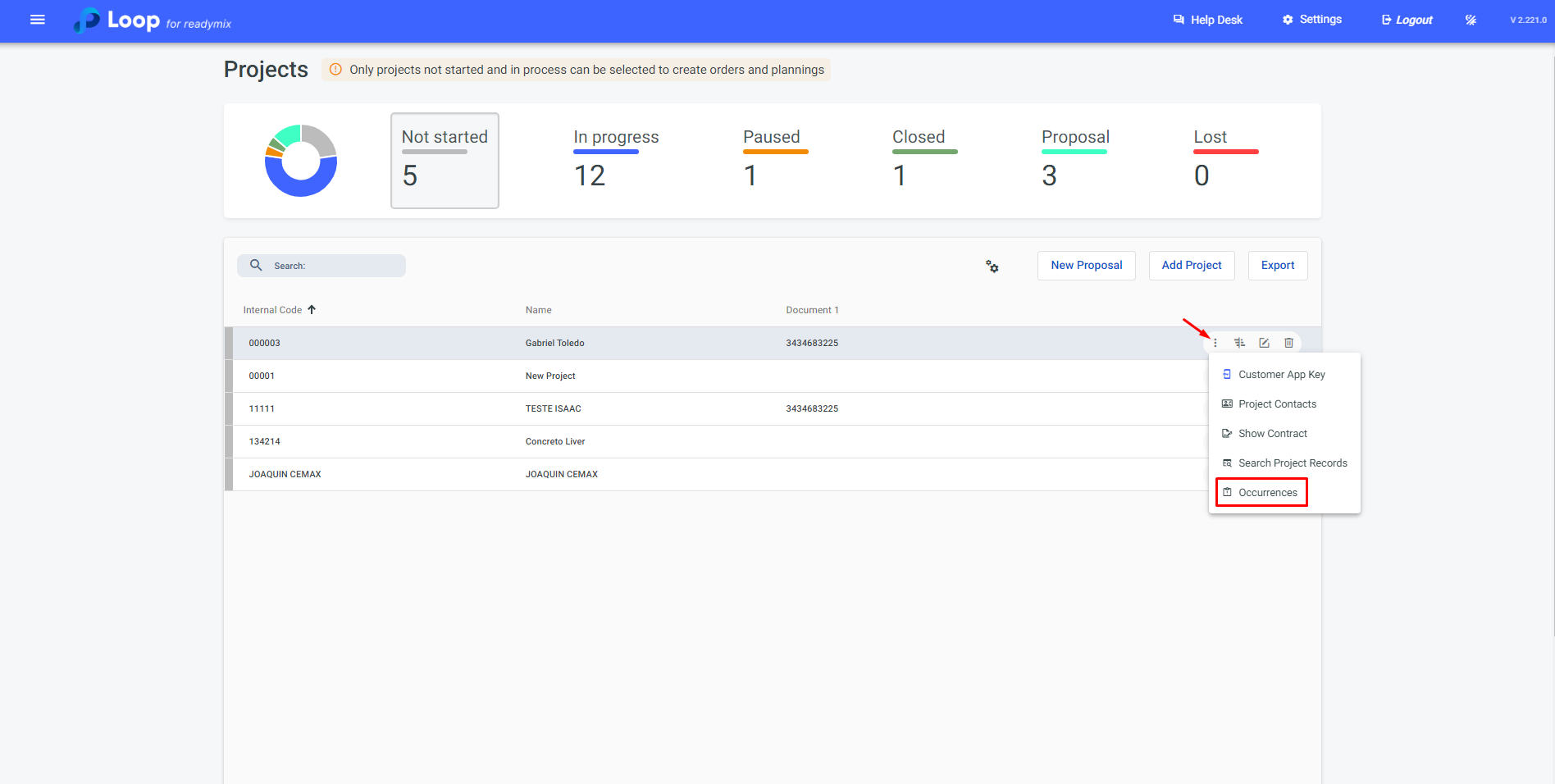The image size is (1555, 784).
Task: Open table configuration gears icon
Action: click(992, 266)
